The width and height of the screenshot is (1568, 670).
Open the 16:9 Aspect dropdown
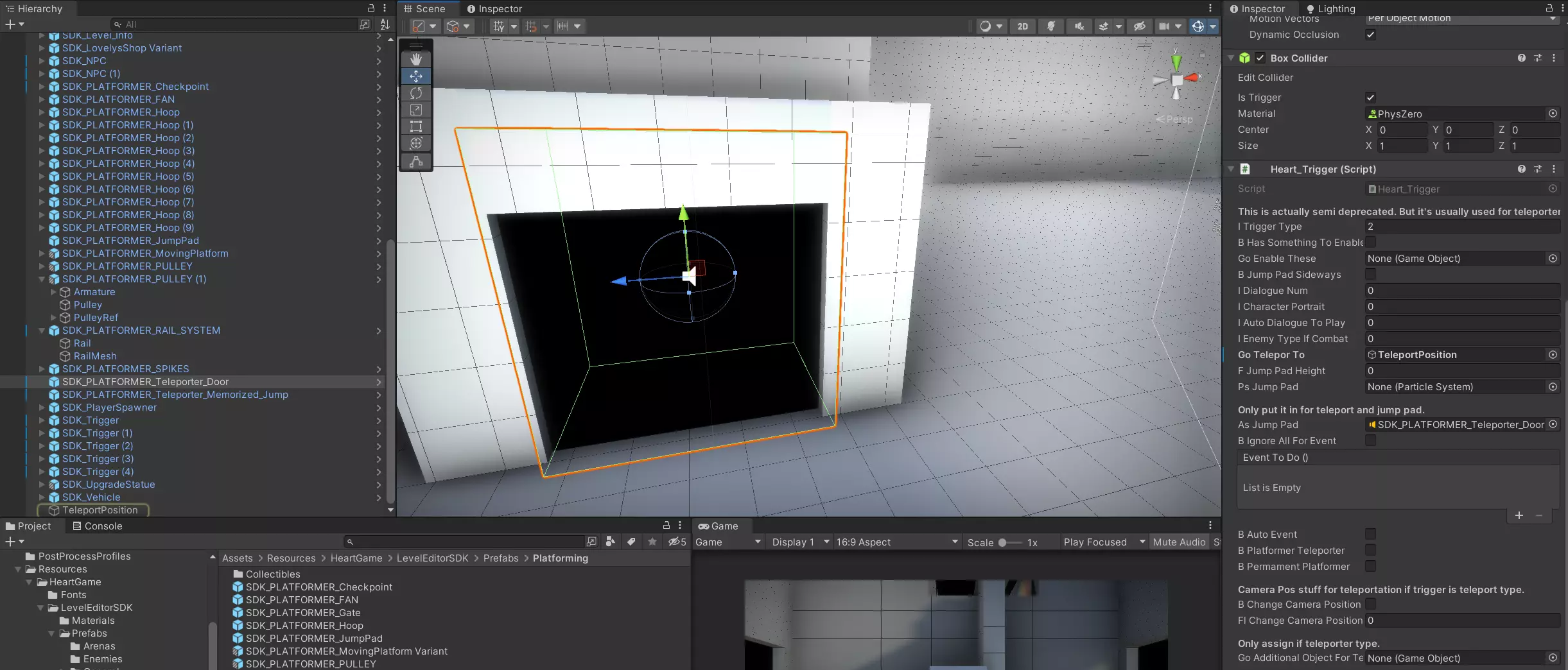896,542
